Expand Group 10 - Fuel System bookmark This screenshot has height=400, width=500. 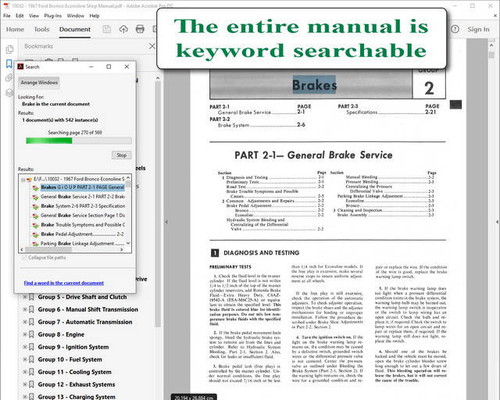coord(25,359)
